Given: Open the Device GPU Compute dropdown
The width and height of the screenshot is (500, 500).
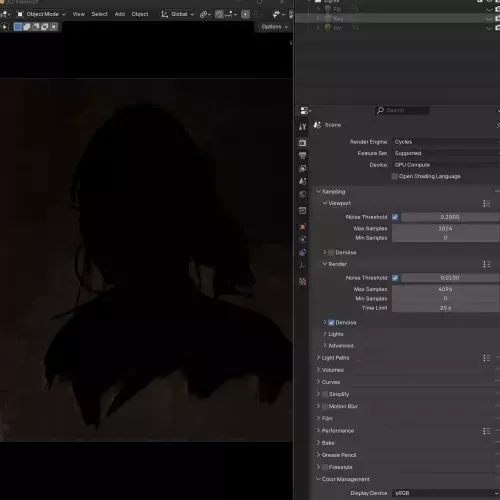Looking at the screenshot, I should click(x=446, y=165).
